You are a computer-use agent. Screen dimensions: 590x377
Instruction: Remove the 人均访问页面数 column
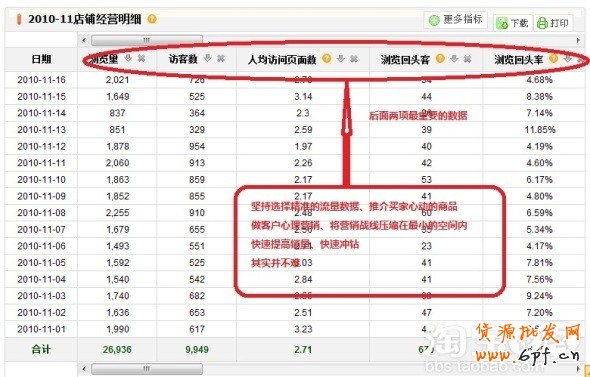pos(354,59)
